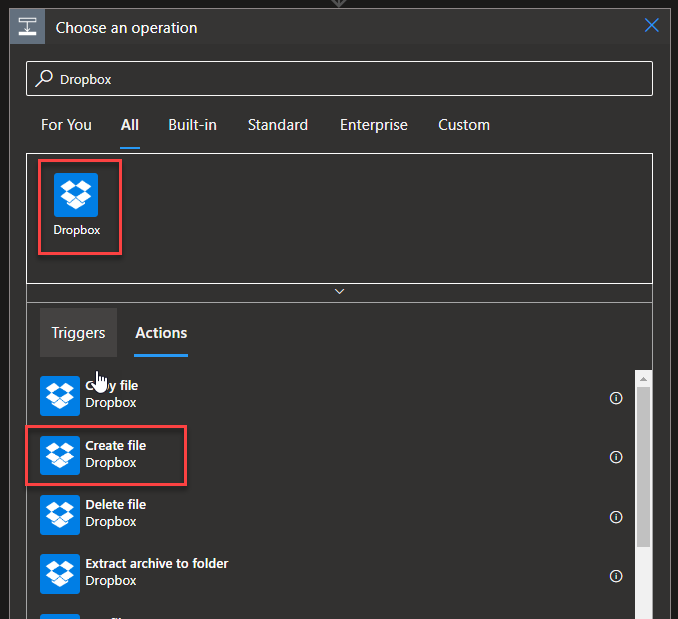The image size is (678, 619).
Task: Open the For You filter tab
Action: 66,125
